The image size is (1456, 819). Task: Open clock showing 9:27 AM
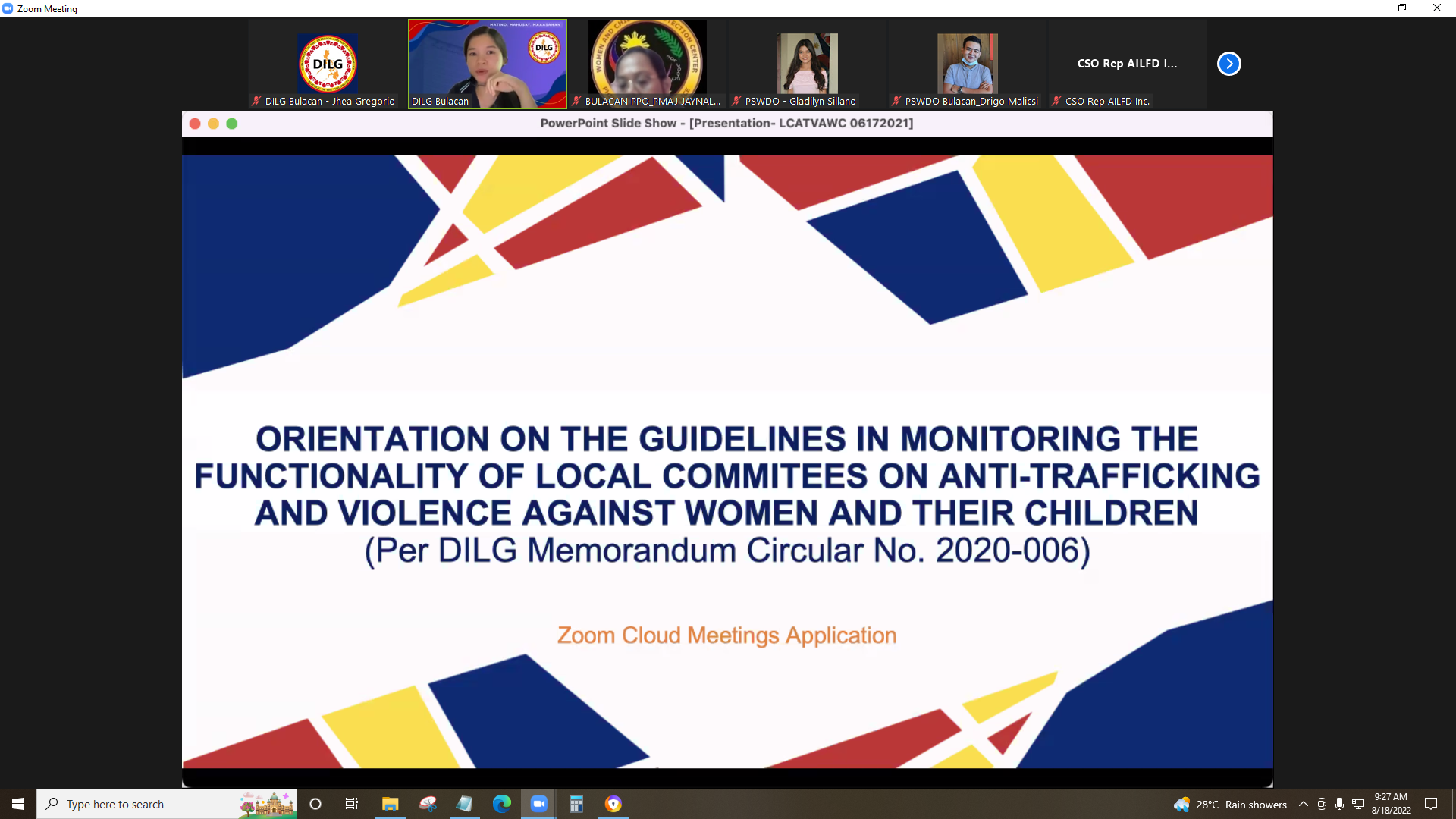tap(1391, 804)
